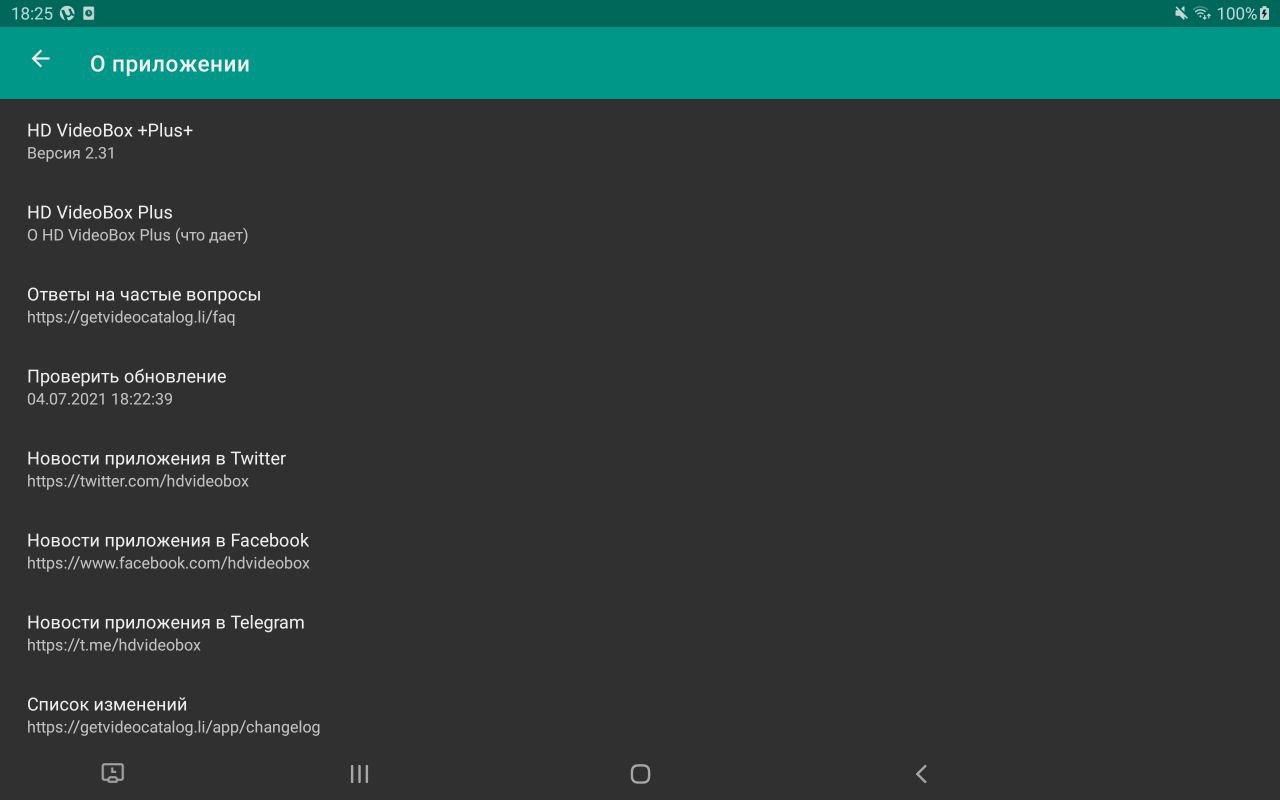Tap the clock showing 18:25
This screenshot has height=800, width=1280.
31,13
